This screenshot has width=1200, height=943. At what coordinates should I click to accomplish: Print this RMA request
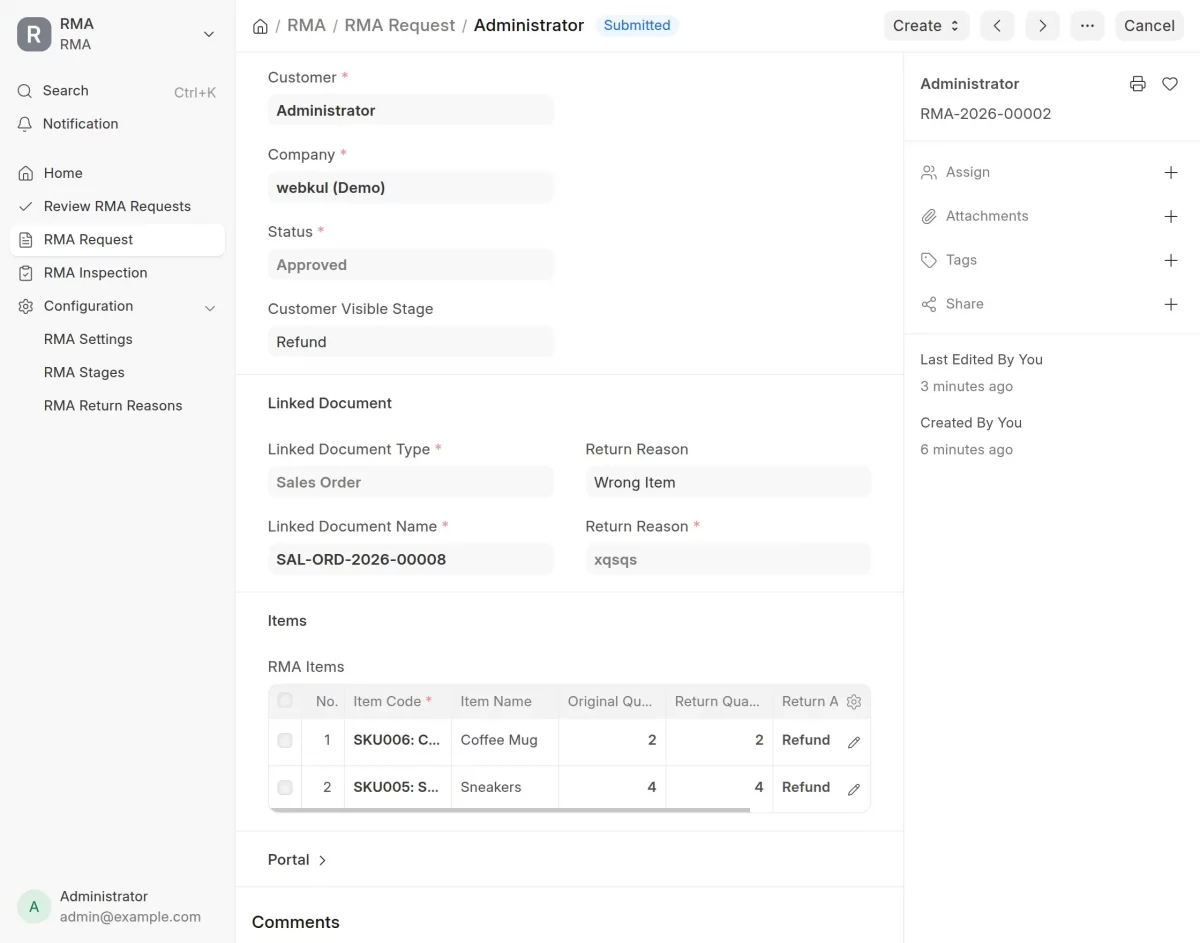1137,84
